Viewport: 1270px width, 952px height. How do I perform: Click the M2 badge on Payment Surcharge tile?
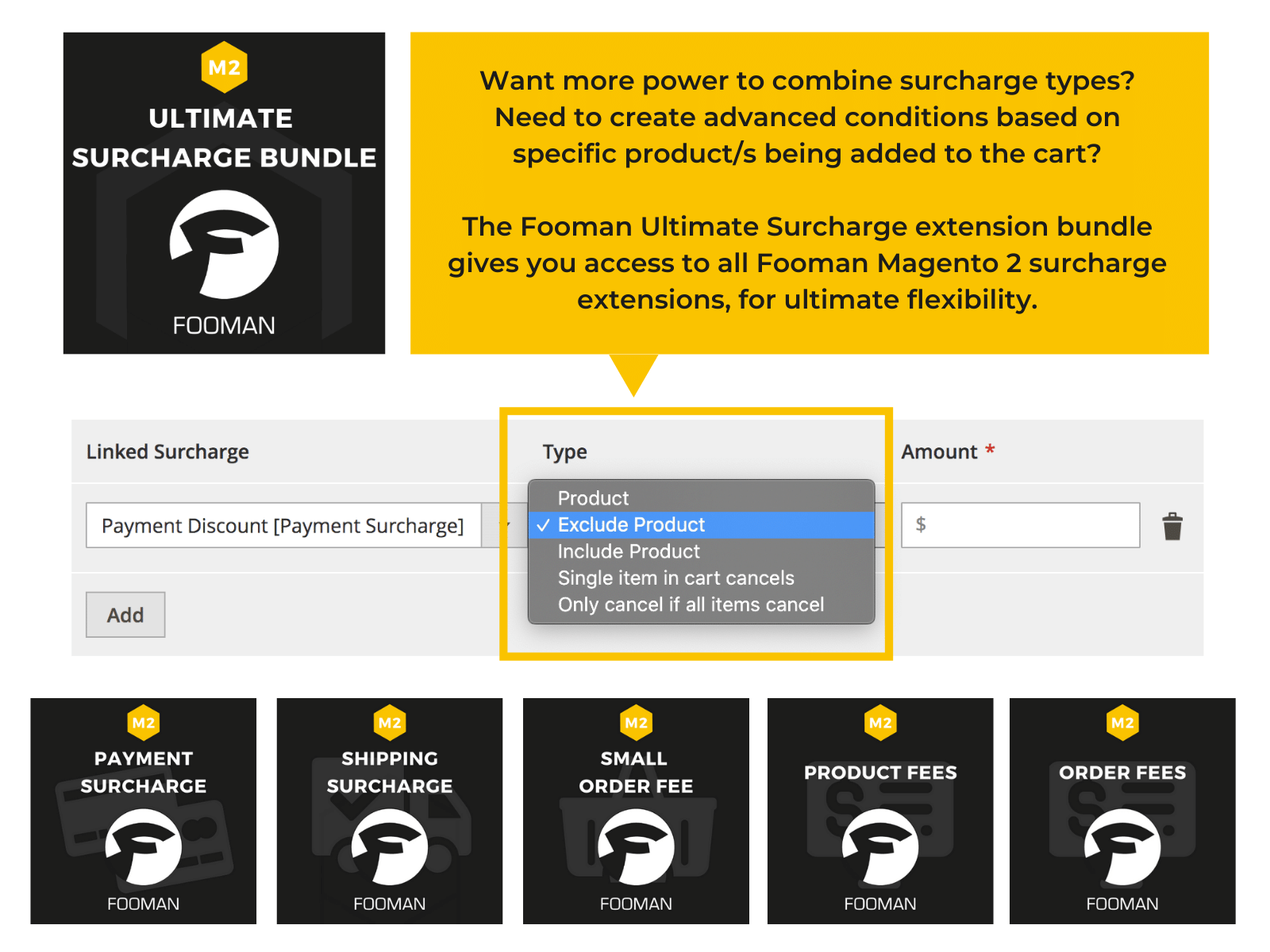coord(144,723)
